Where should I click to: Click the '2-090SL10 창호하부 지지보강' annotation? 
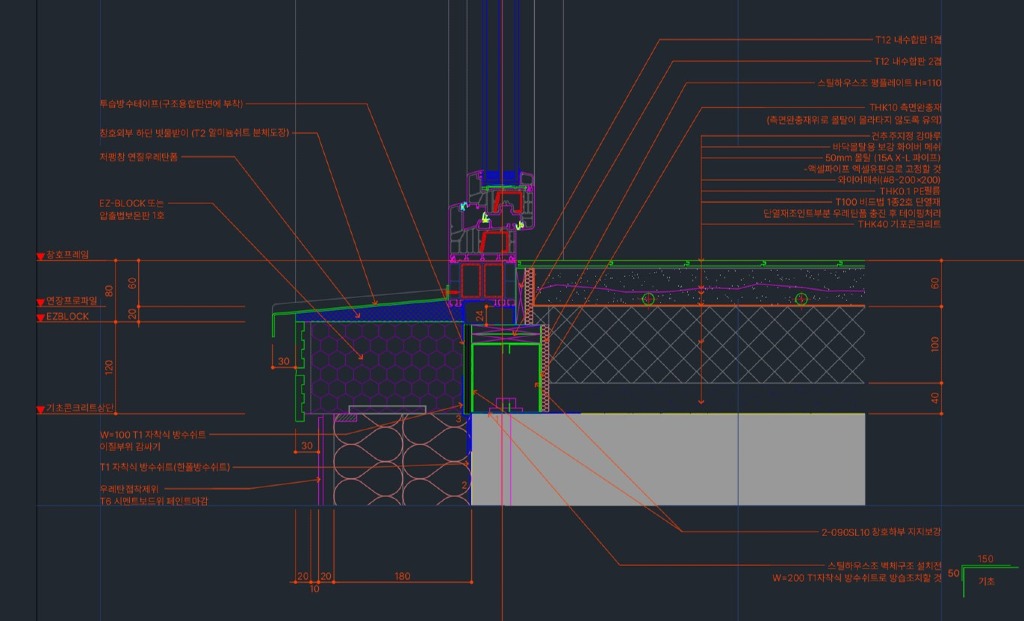click(x=880, y=532)
